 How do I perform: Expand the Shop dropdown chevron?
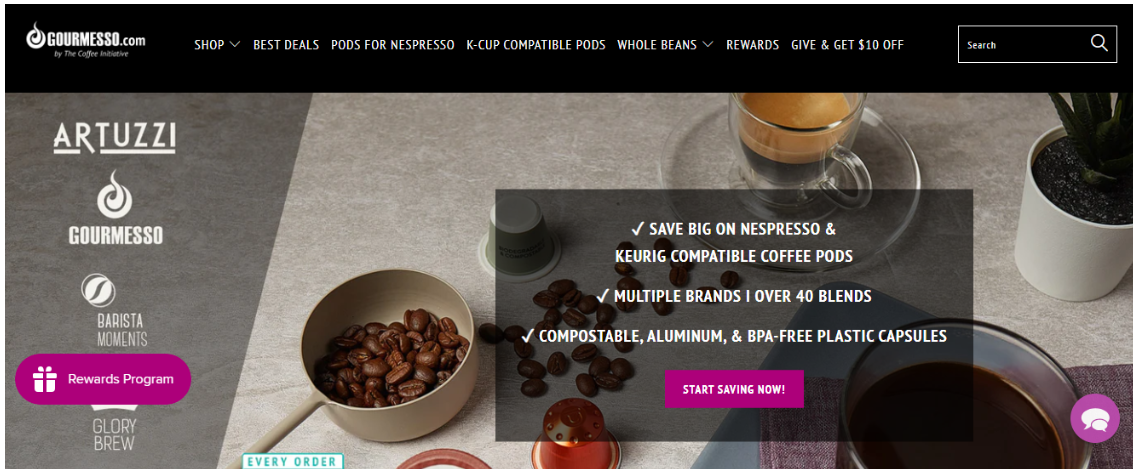pyautogui.click(x=235, y=45)
